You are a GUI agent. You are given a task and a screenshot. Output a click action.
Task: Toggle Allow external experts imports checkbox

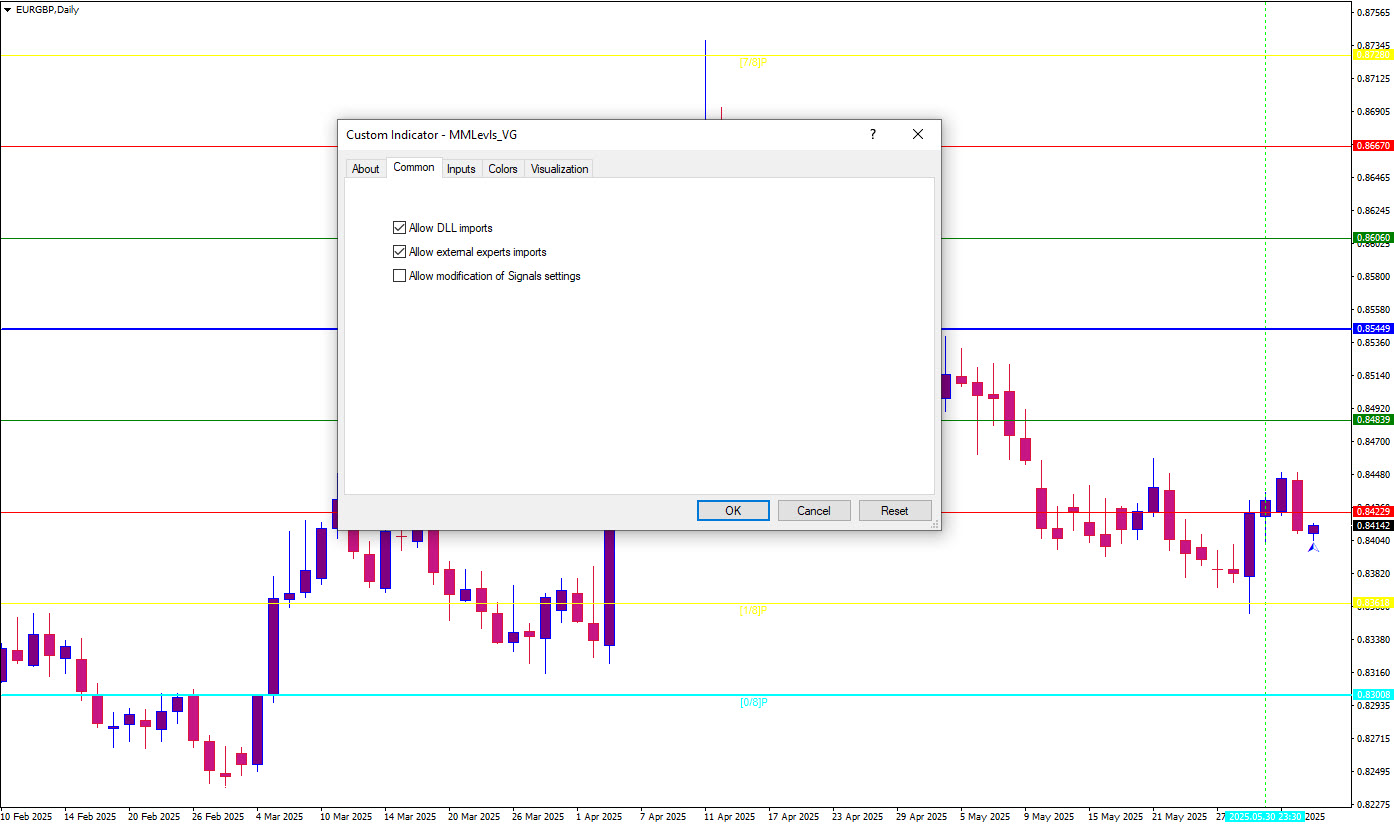pyautogui.click(x=400, y=252)
